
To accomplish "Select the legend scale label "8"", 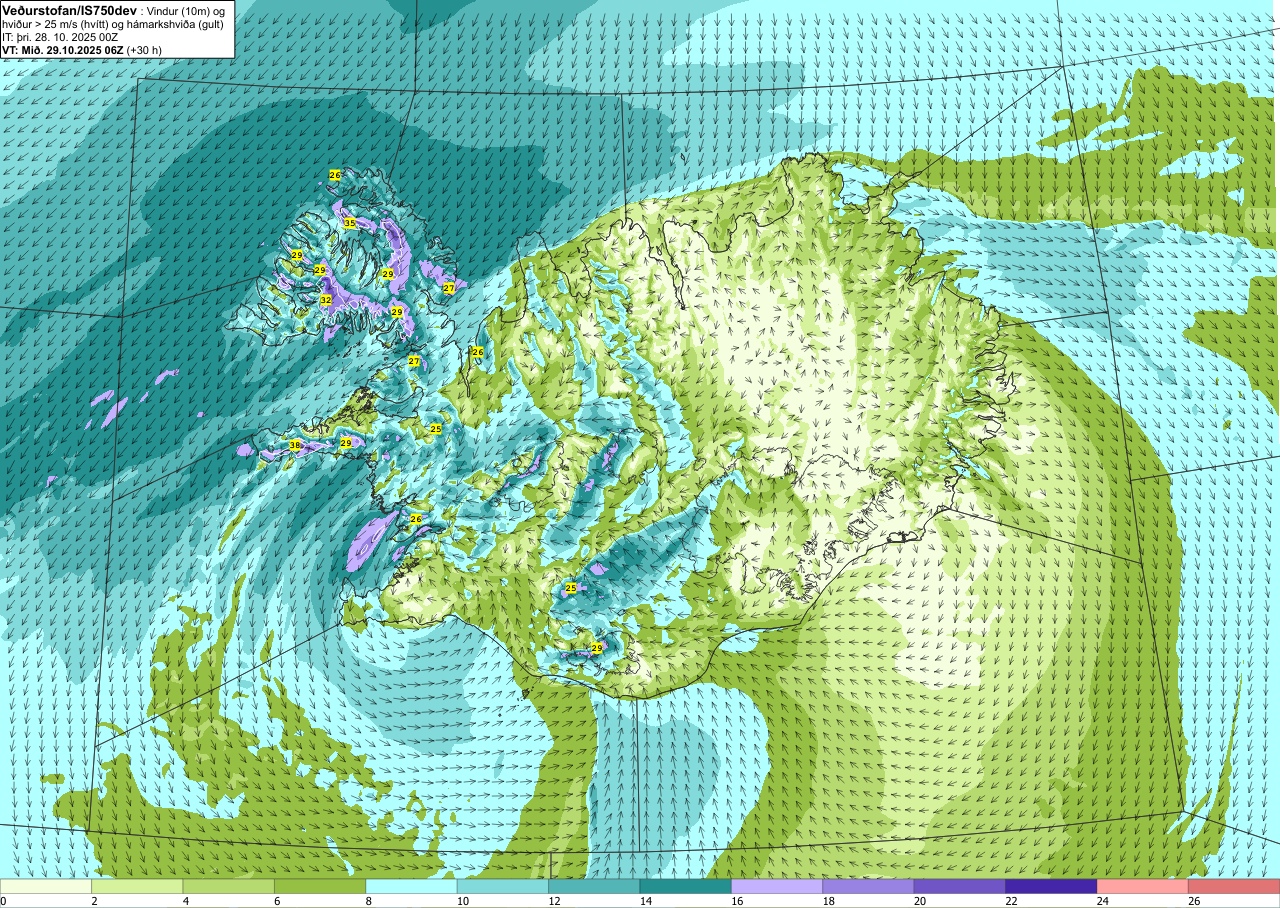I will pos(368,901).
